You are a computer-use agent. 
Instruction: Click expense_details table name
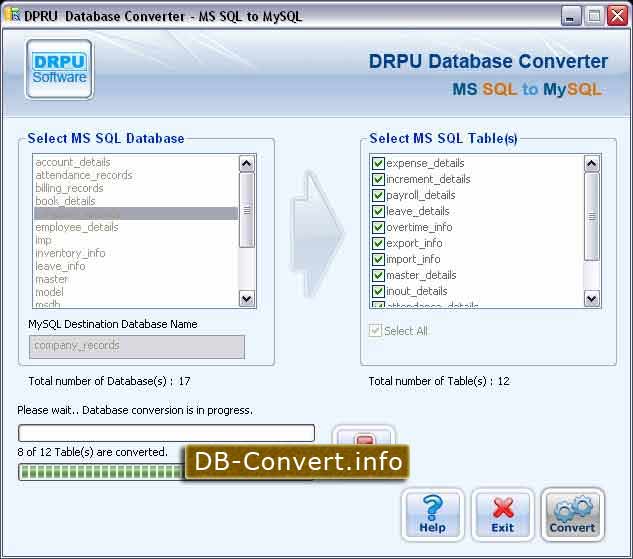(425, 163)
